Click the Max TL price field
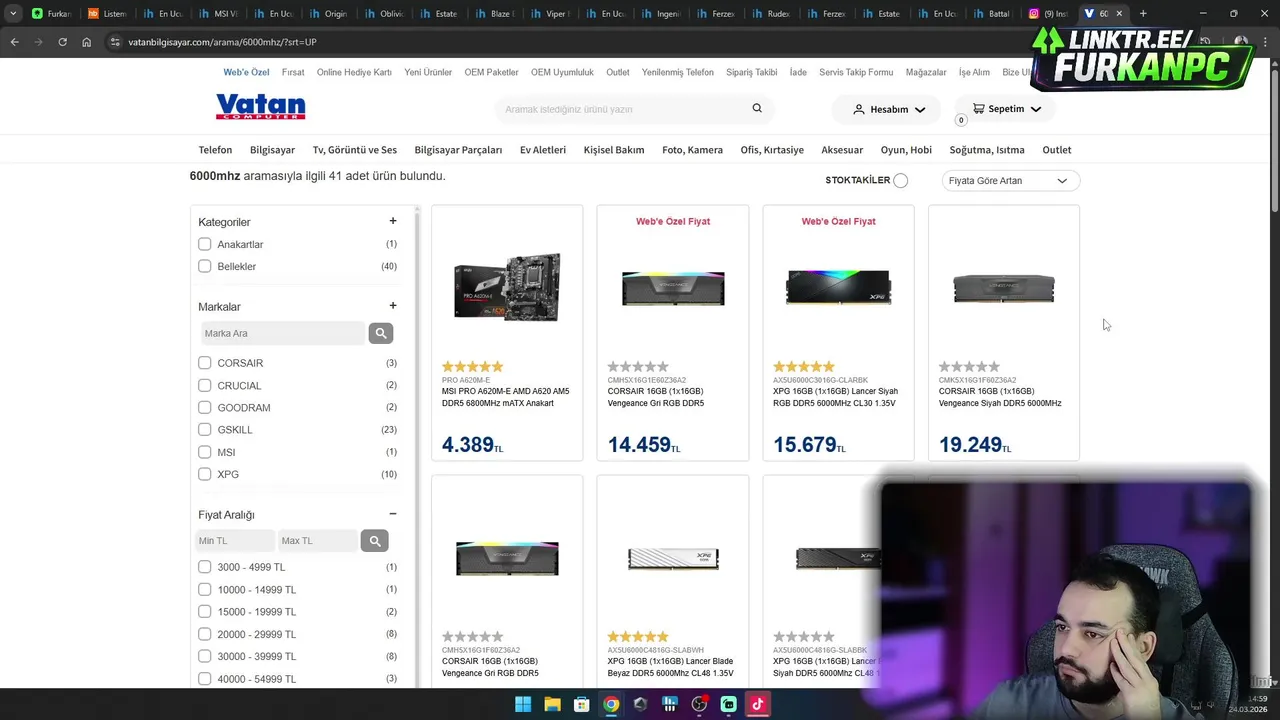Viewport: 1280px width, 720px height. click(x=317, y=541)
